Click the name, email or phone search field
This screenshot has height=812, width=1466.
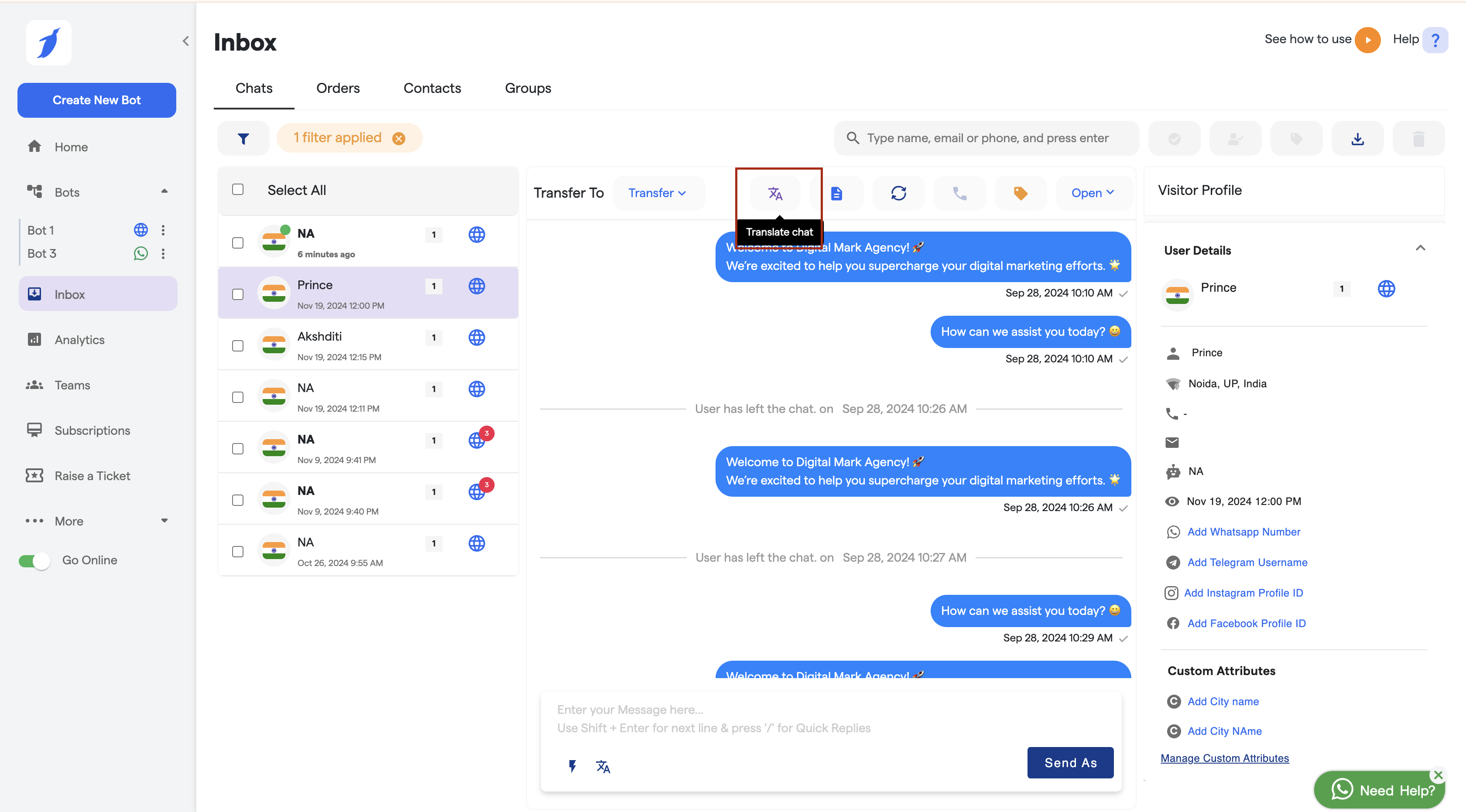[987, 138]
